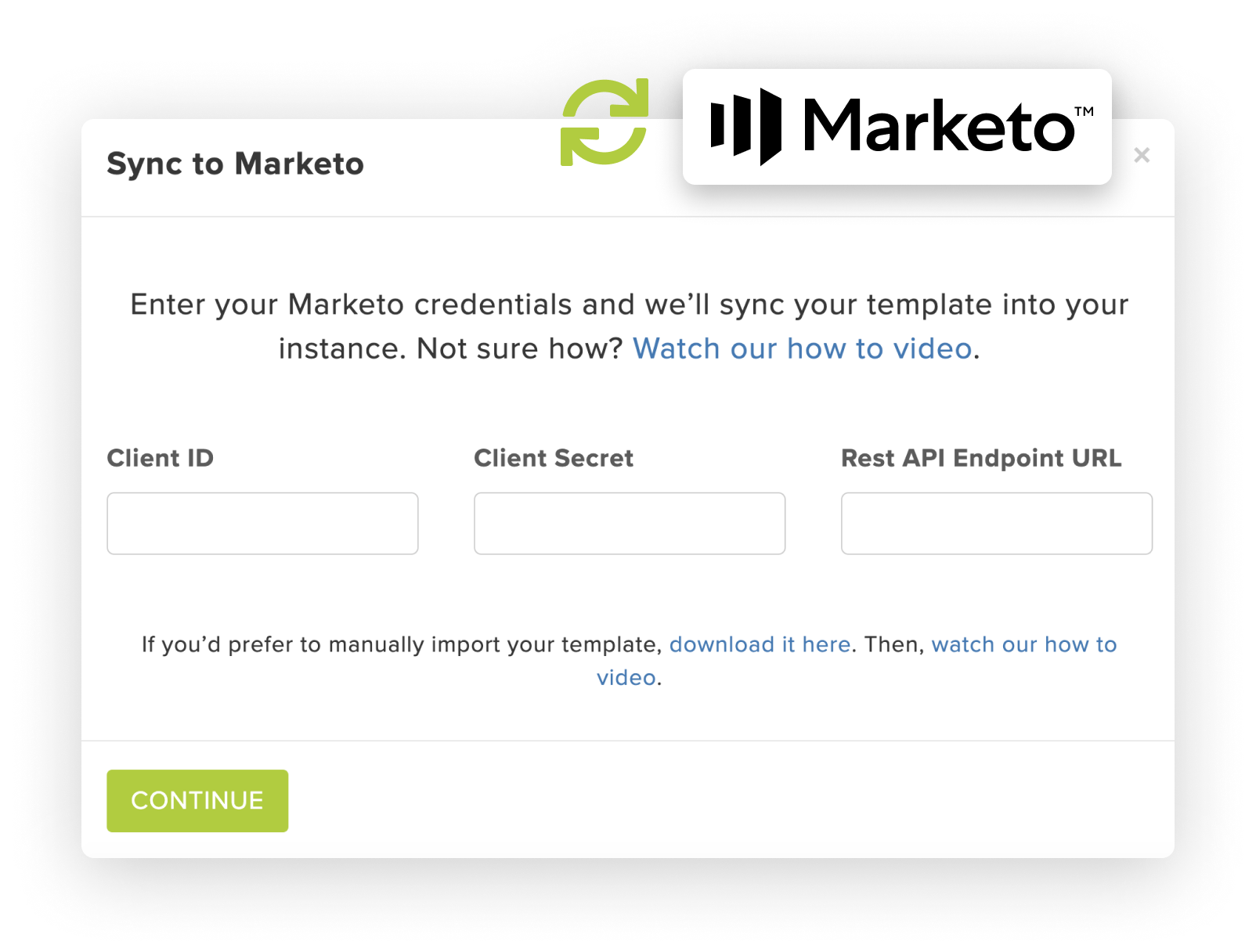1256x952 pixels.
Task: Click the Rest API Endpoint URL label
Action: pos(981,458)
